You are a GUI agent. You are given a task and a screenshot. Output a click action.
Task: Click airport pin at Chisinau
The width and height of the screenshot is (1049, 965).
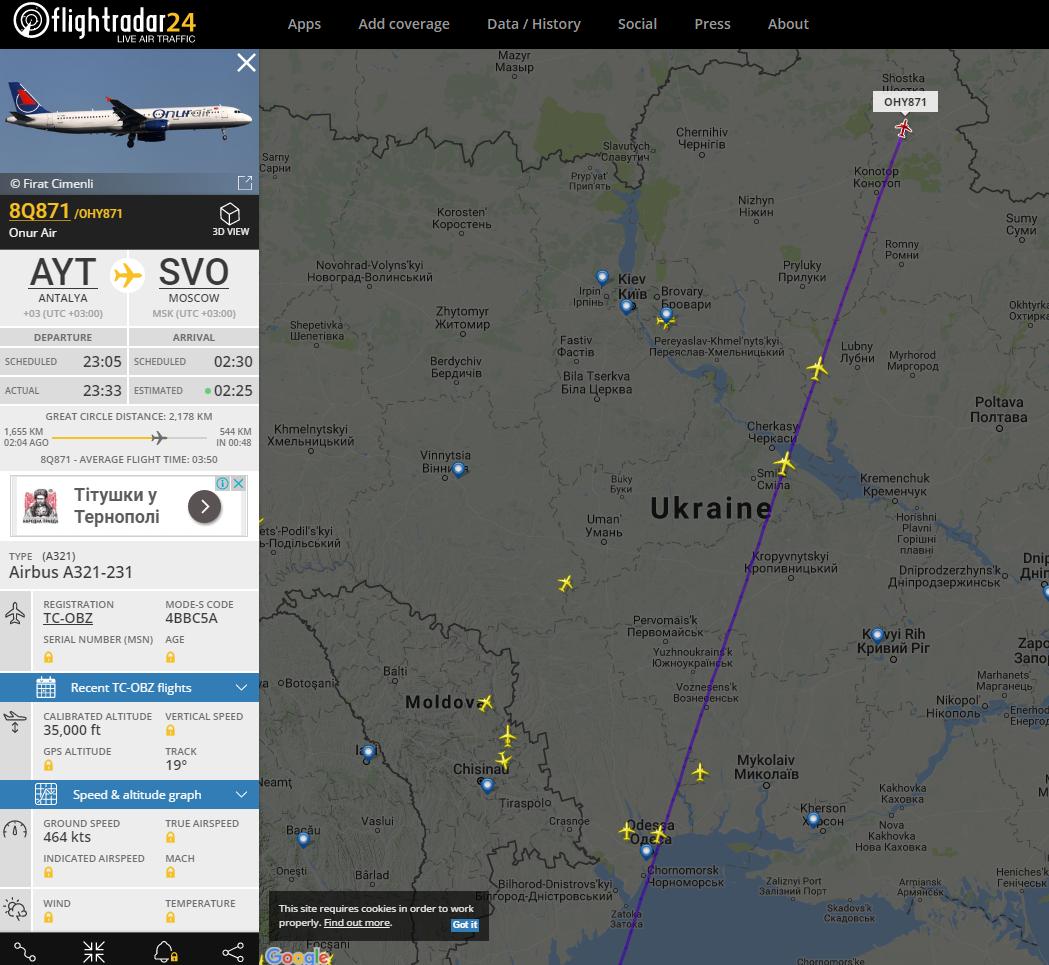tap(487, 785)
